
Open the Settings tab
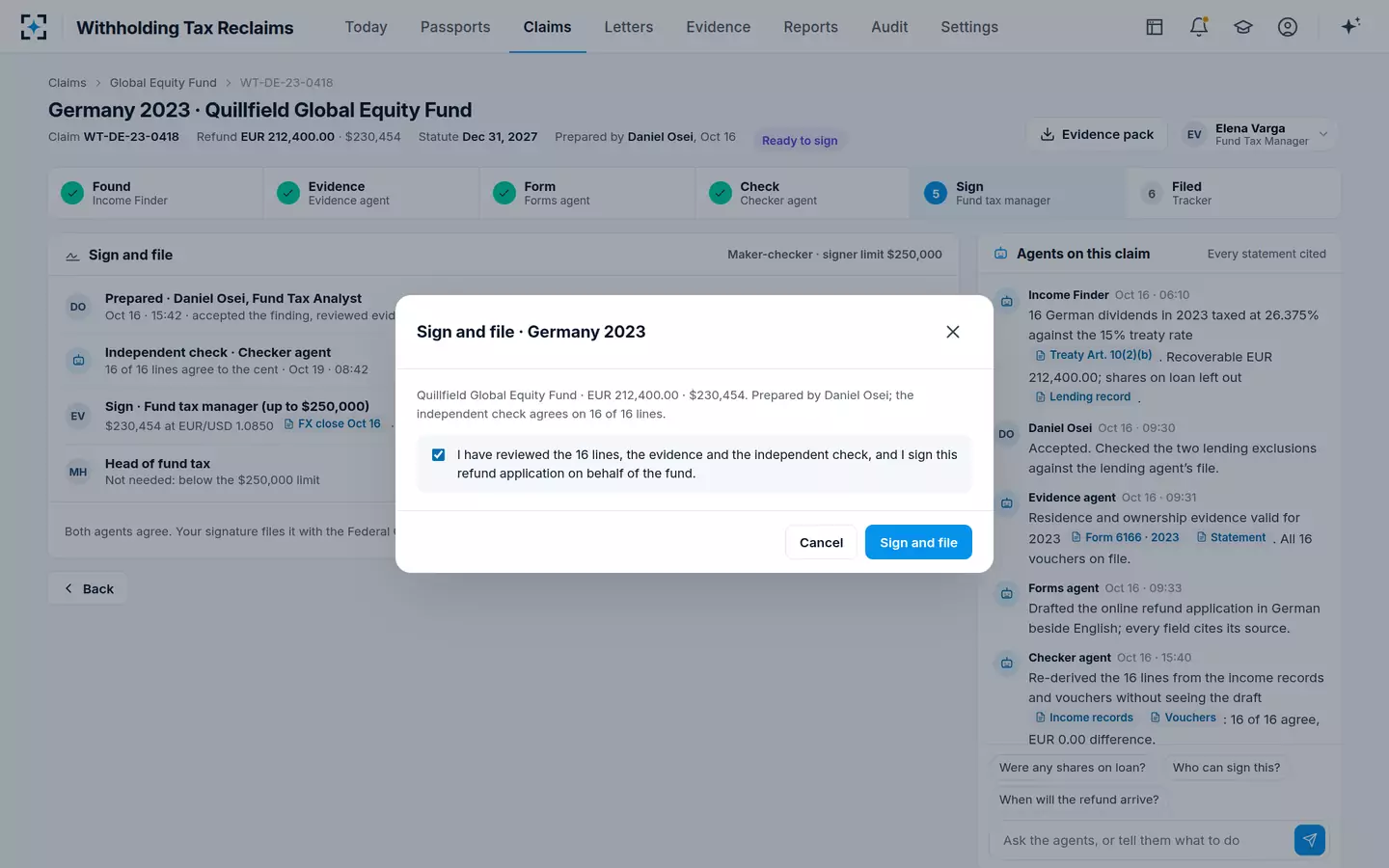coord(969,27)
